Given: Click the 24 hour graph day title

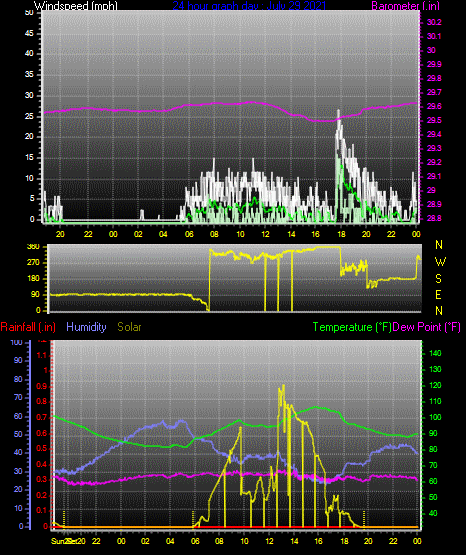Looking at the screenshot, I should [x=248, y=5].
